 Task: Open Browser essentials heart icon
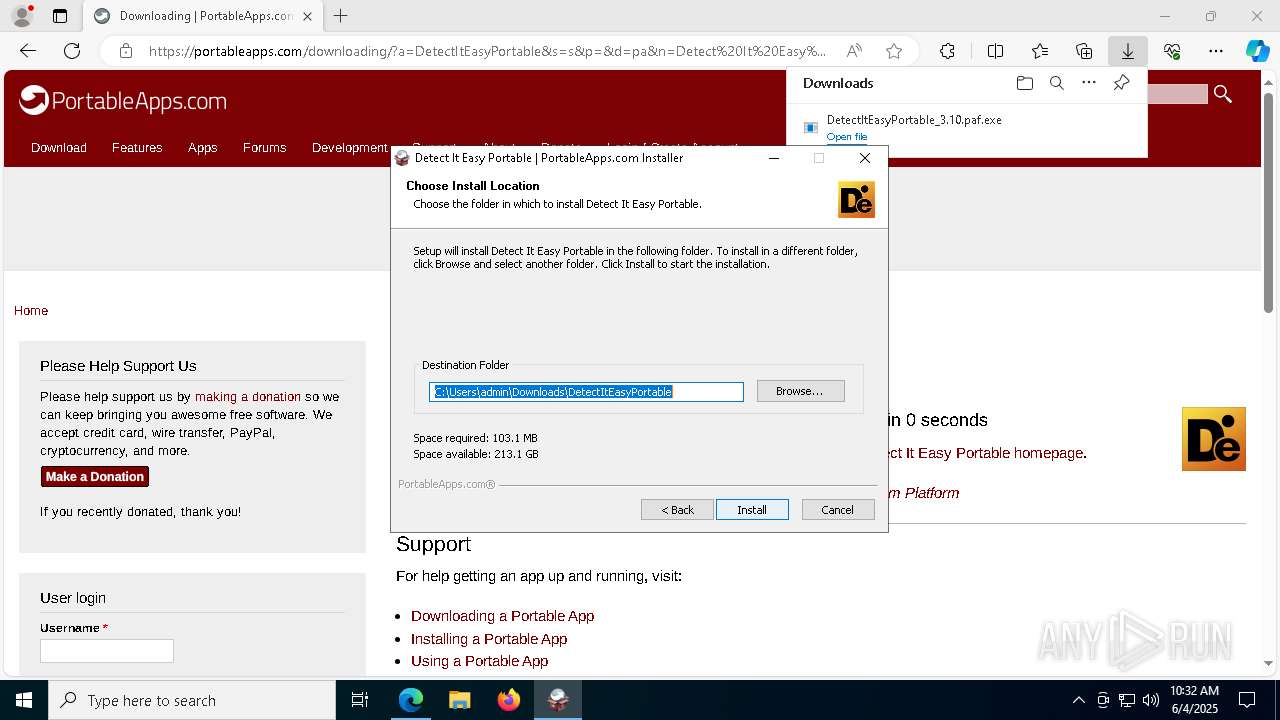1172,51
